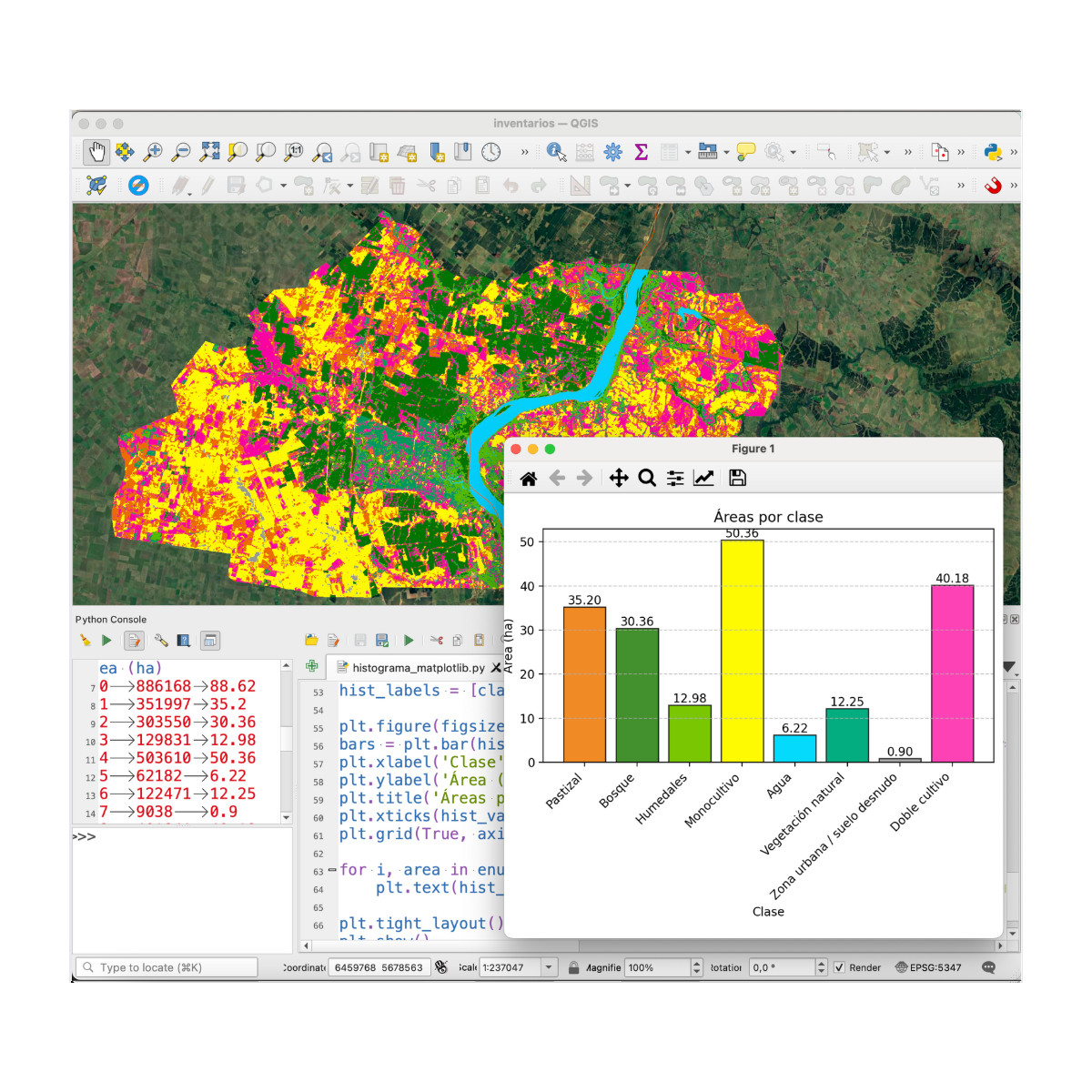Image resolution: width=1092 pixels, height=1092 pixels.
Task: Configure subplots in Figure 1
Action: point(675,479)
